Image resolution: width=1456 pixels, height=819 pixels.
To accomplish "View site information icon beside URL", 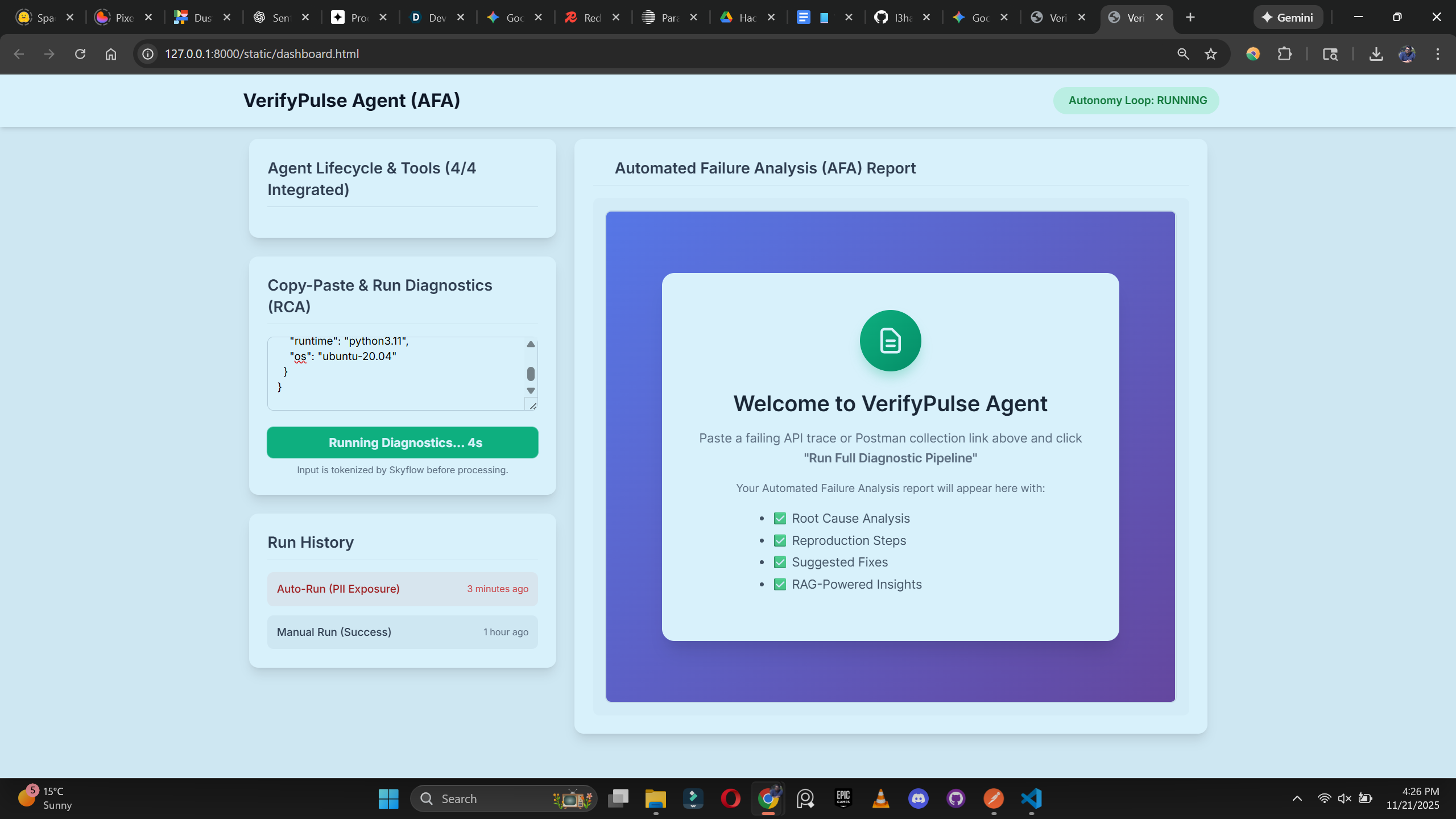I will click(148, 54).
